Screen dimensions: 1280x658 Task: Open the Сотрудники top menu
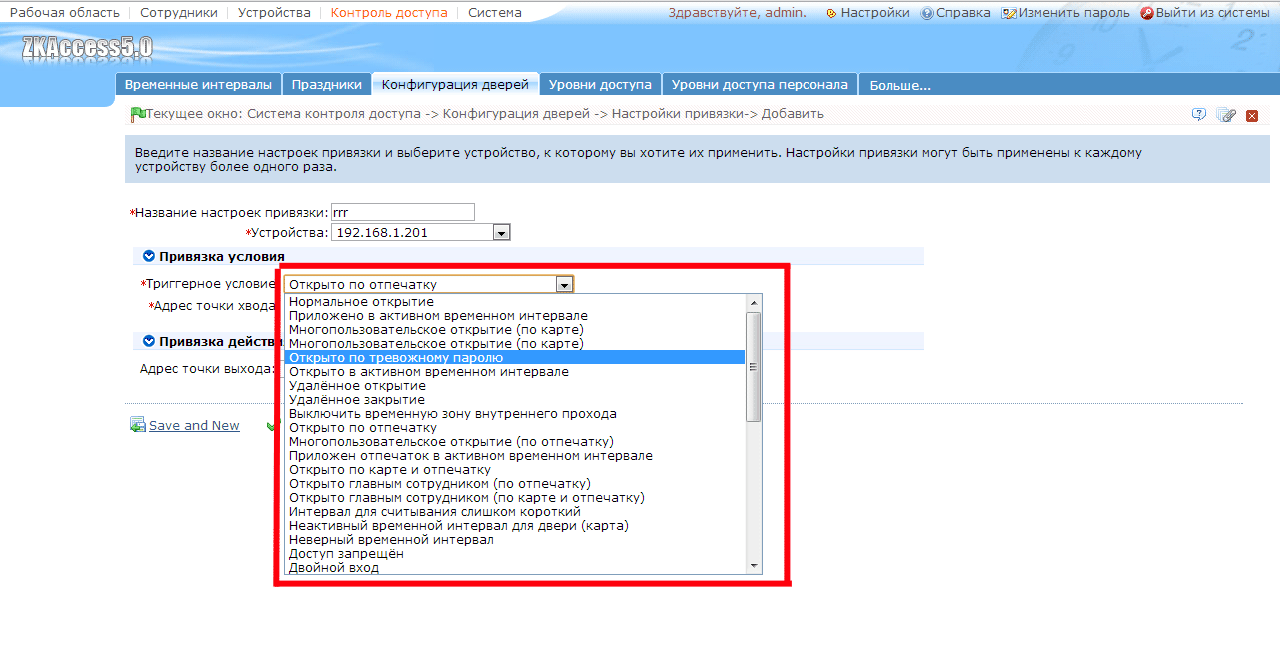pyautogui.click(x=179, y=13)
